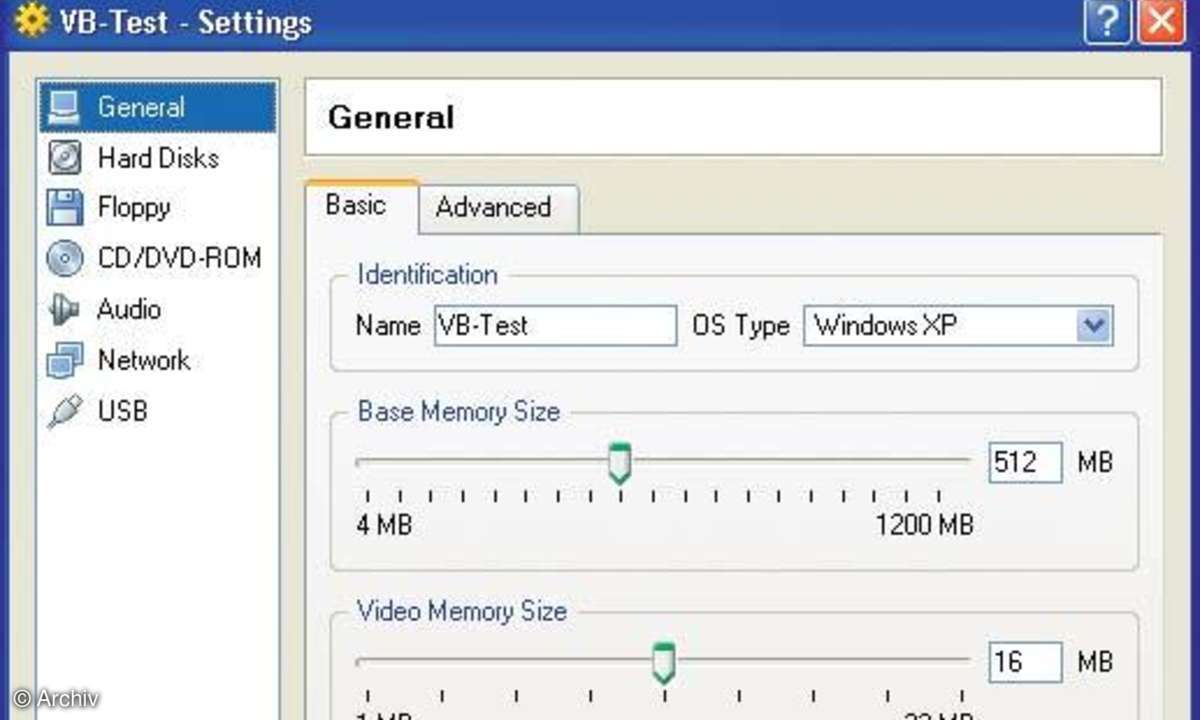
Task: Click the Video Memory Size group label
Action: tap(462, 611)
